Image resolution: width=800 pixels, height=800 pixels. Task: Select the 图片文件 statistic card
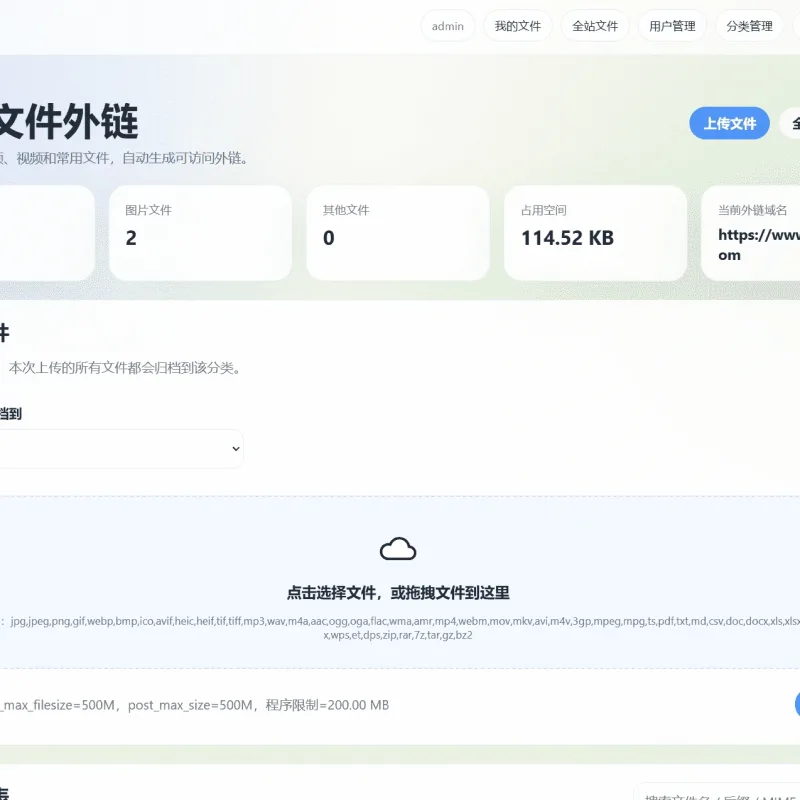tap(201, 233)
